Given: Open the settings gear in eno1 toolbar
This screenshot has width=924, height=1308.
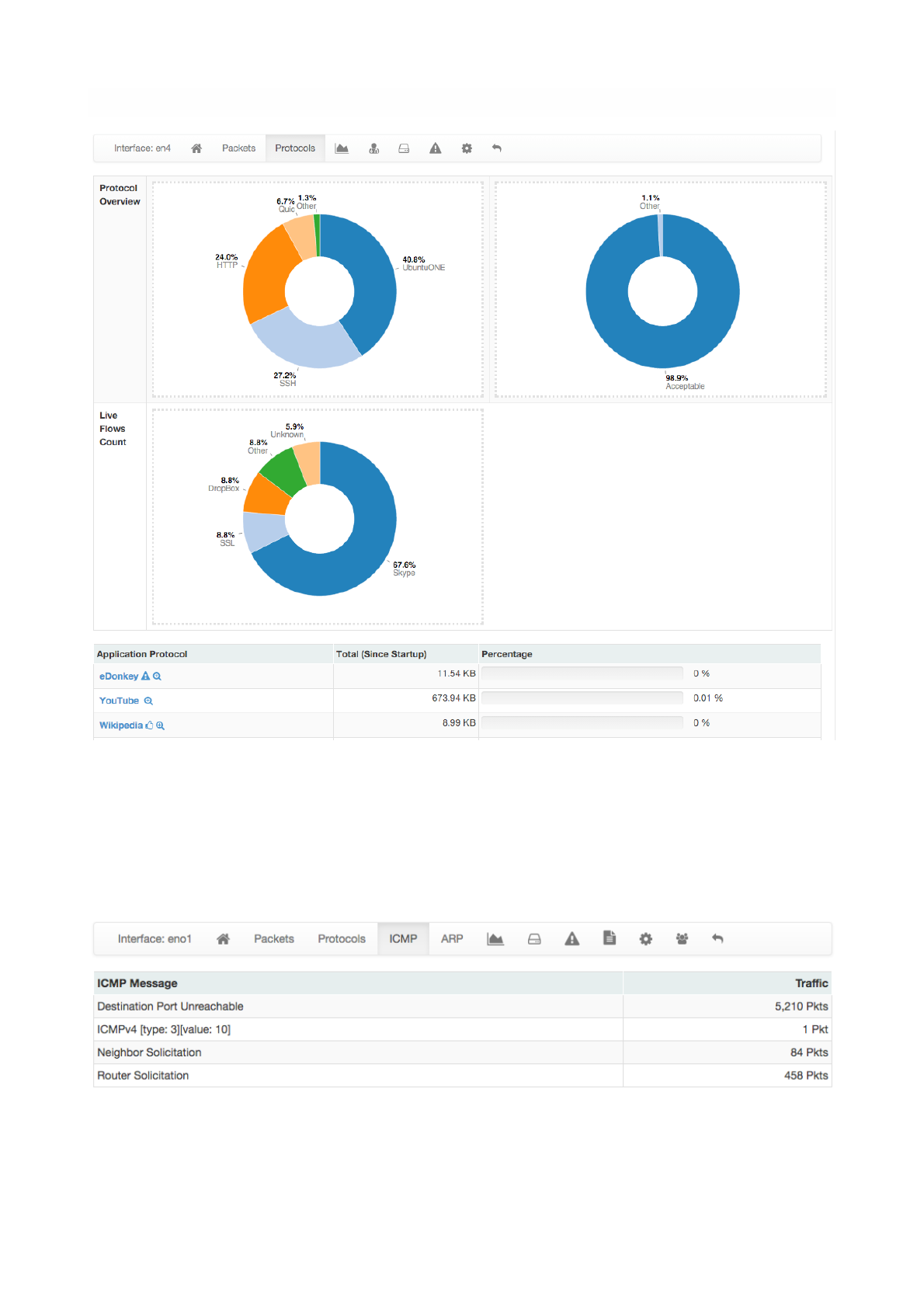Looking at the screenshot, I should (646, 939).
